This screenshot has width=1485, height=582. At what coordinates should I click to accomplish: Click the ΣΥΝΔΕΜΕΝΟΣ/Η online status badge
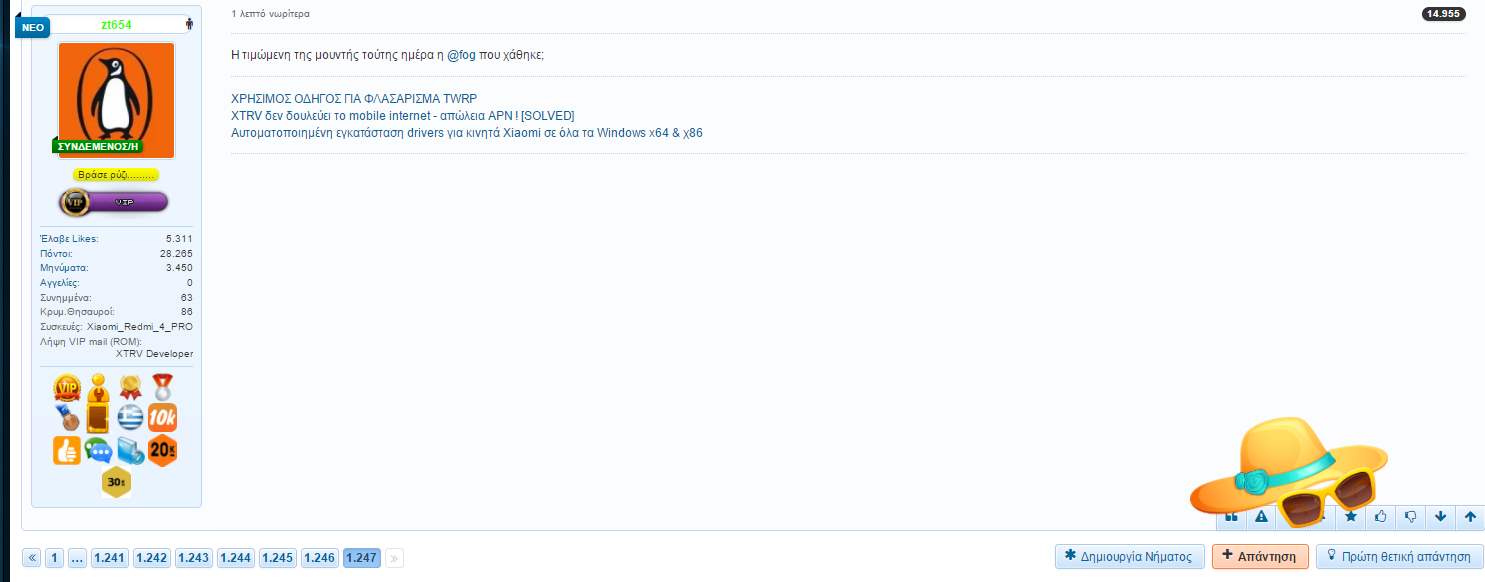pyautogui.click(x=98, y=146)
